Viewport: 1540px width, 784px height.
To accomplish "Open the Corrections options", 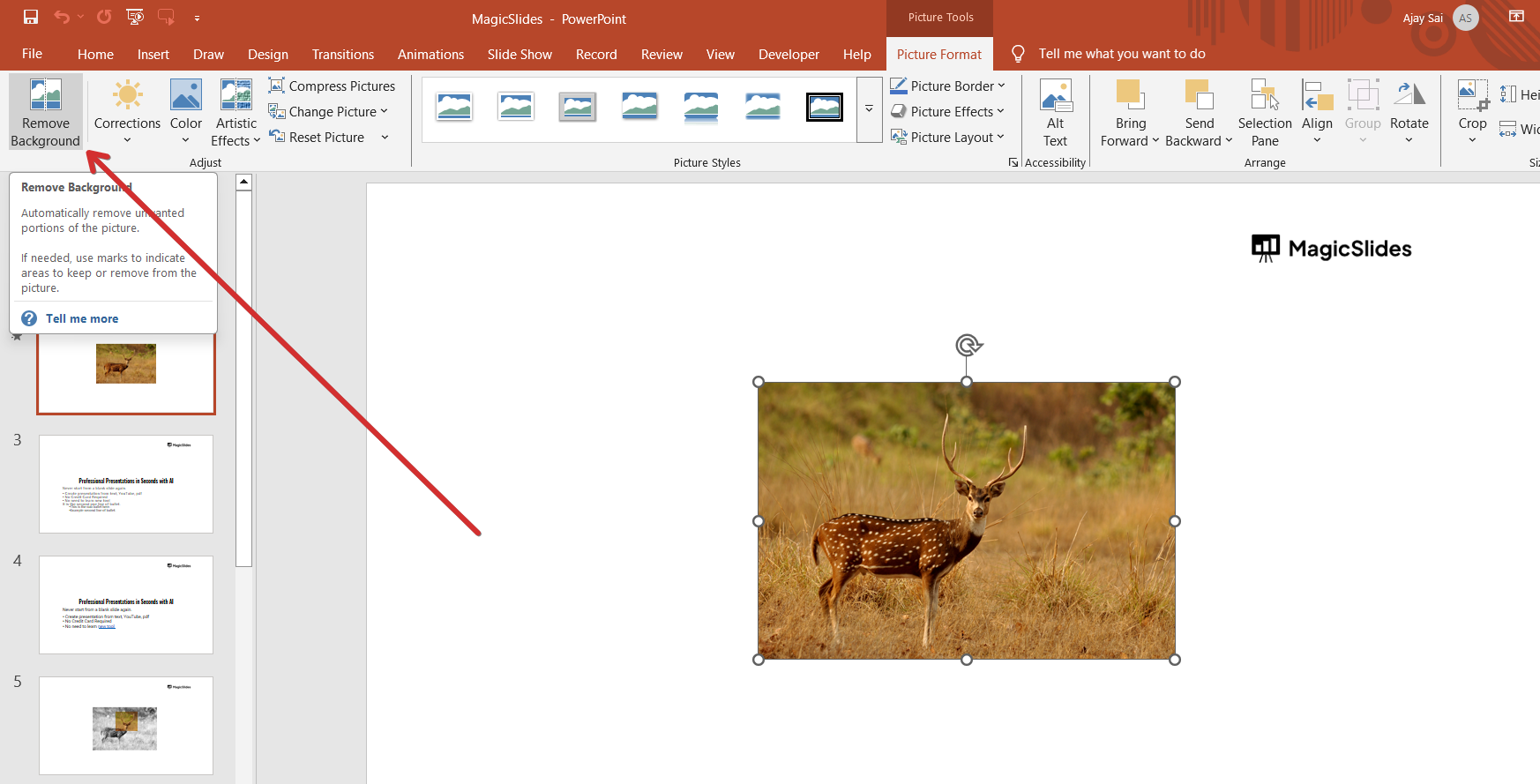I will pos(127,112).
